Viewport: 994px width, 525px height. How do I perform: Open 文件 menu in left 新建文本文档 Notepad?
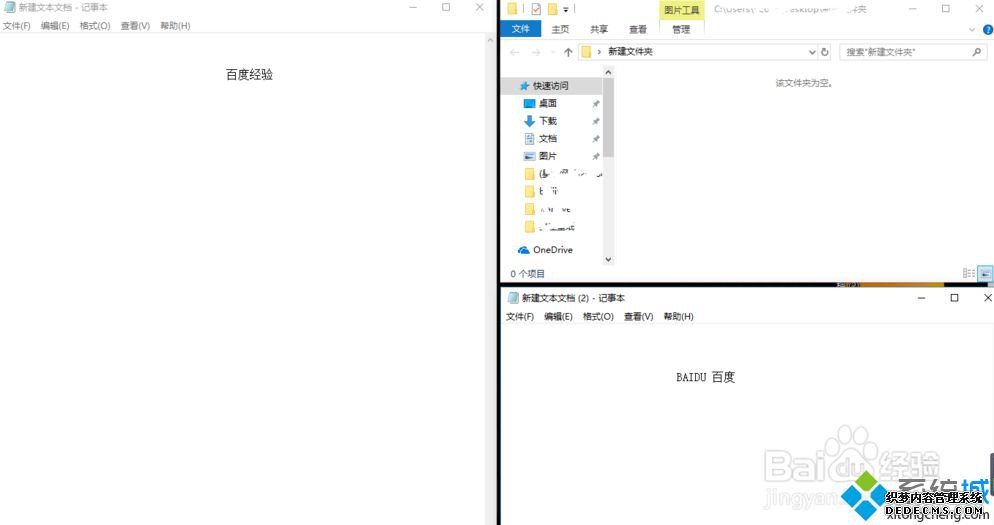point(16,26)
